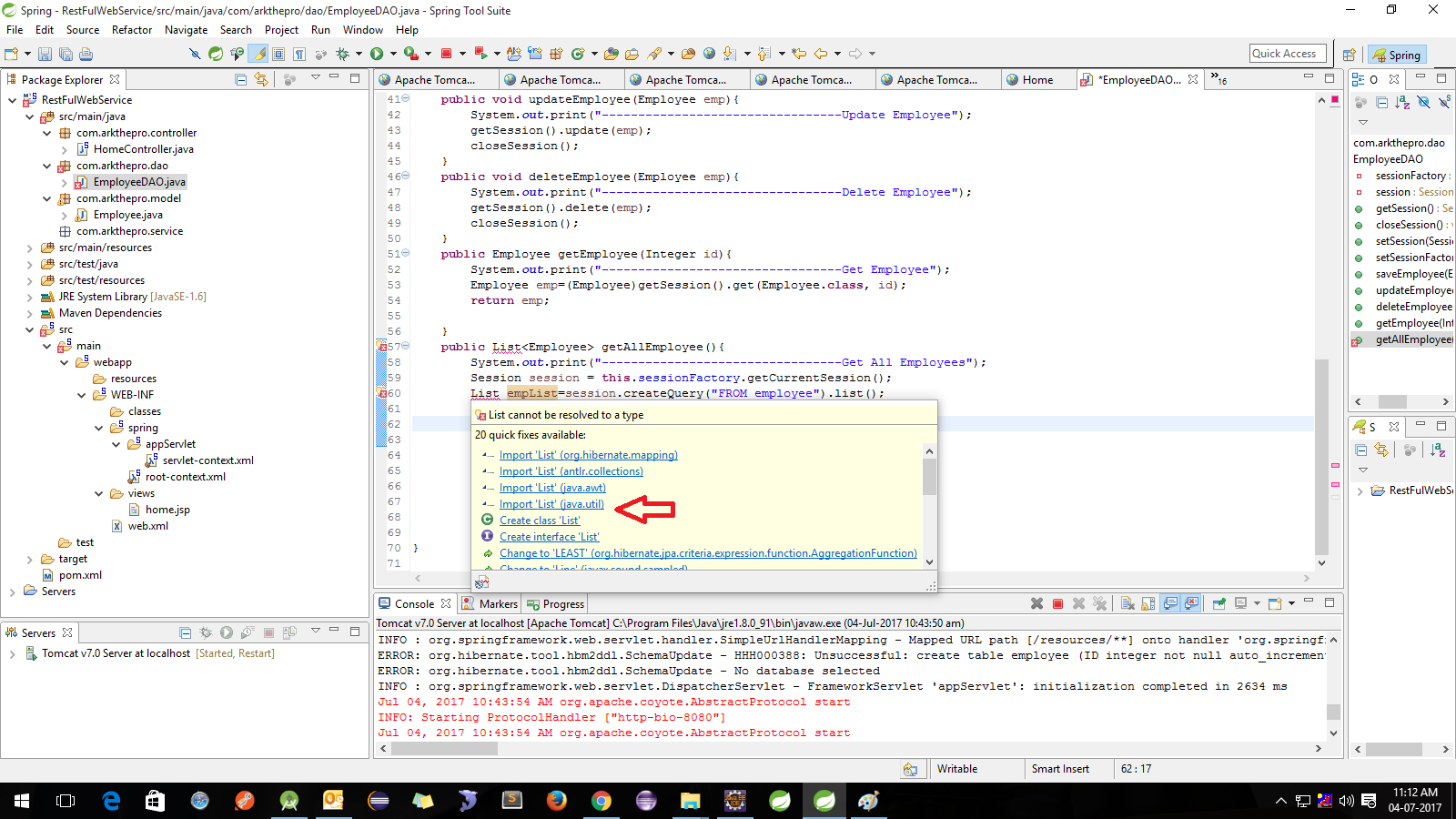Apply the Import 'List' (java.util) quick fix
The width and height of the screenshot is (1456, 819).
(x=552, y=503)
